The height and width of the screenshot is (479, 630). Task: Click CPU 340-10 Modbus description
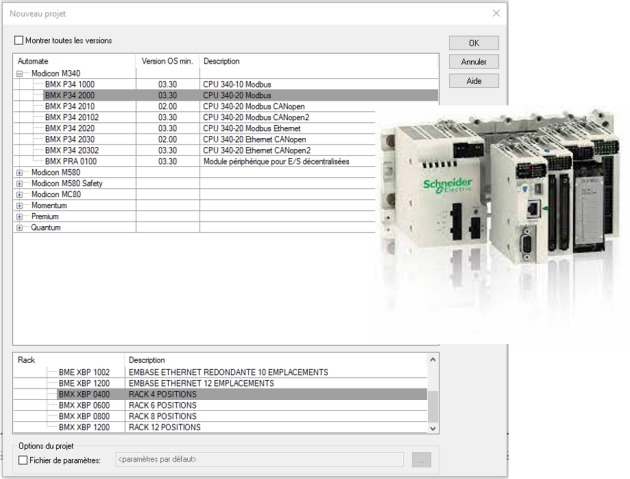tap(237, 84)
